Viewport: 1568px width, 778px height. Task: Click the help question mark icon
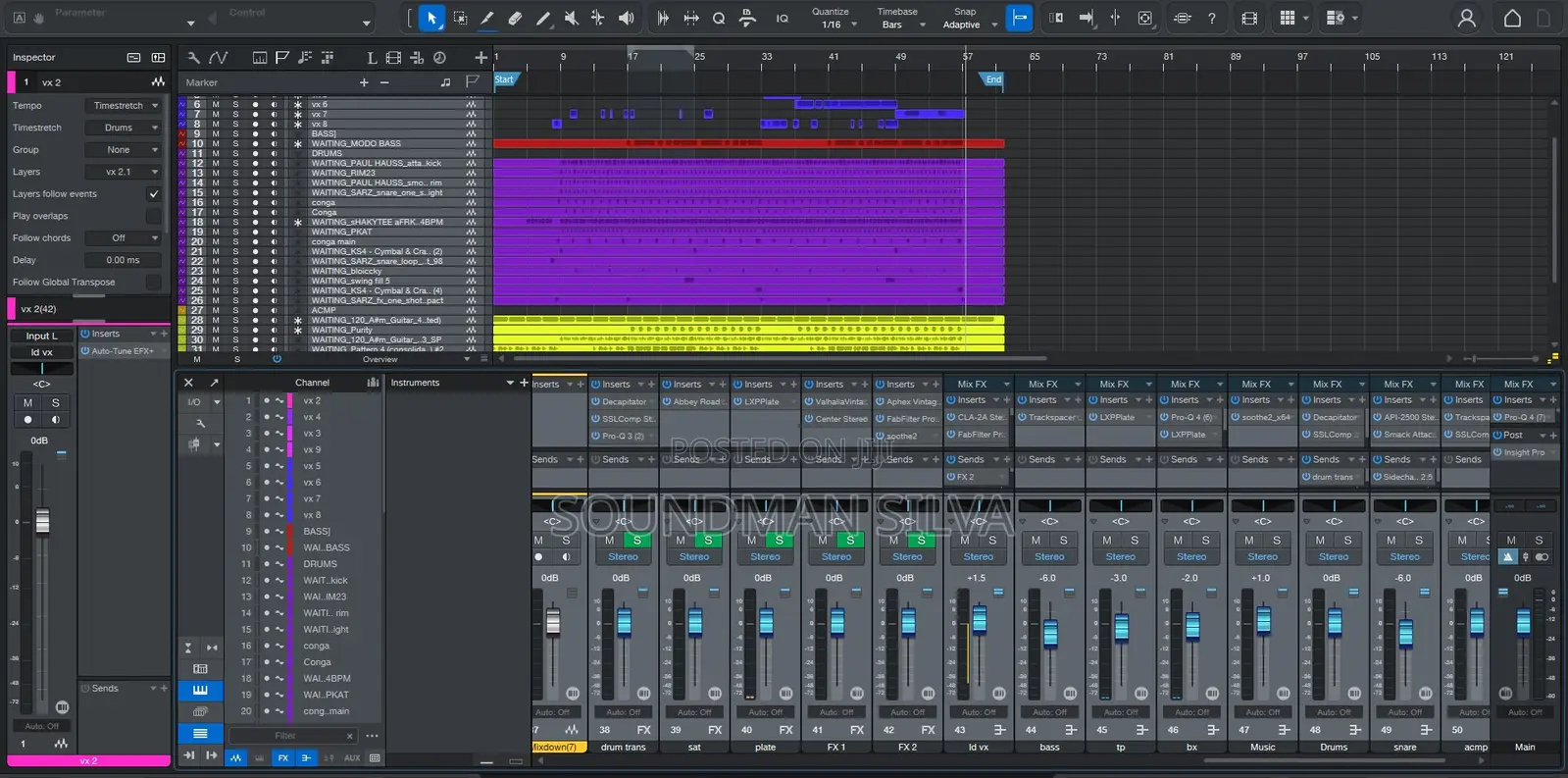pyautogui.click(x=1211, y=18)
